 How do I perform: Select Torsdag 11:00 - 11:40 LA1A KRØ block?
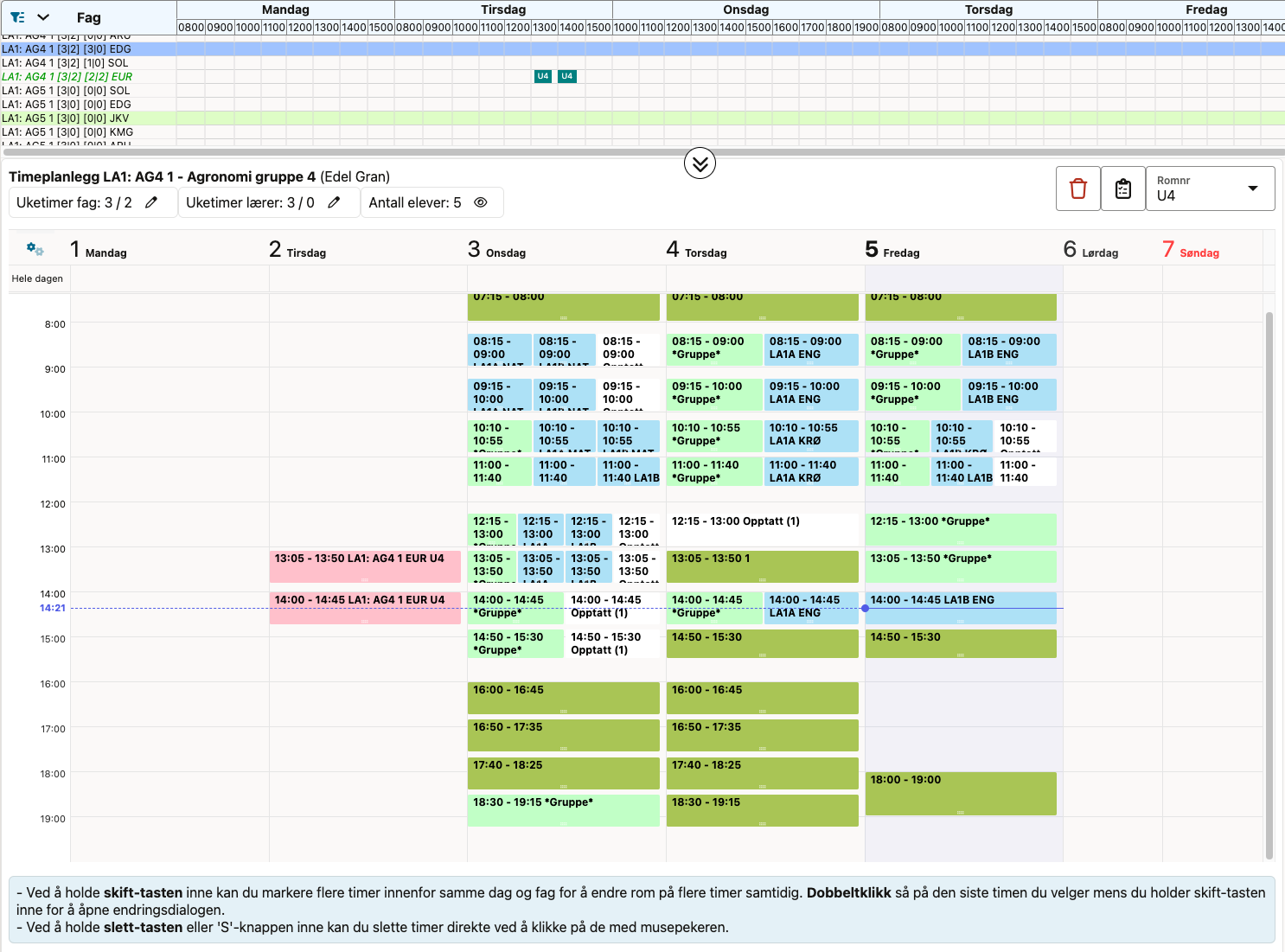pos(811,472)
